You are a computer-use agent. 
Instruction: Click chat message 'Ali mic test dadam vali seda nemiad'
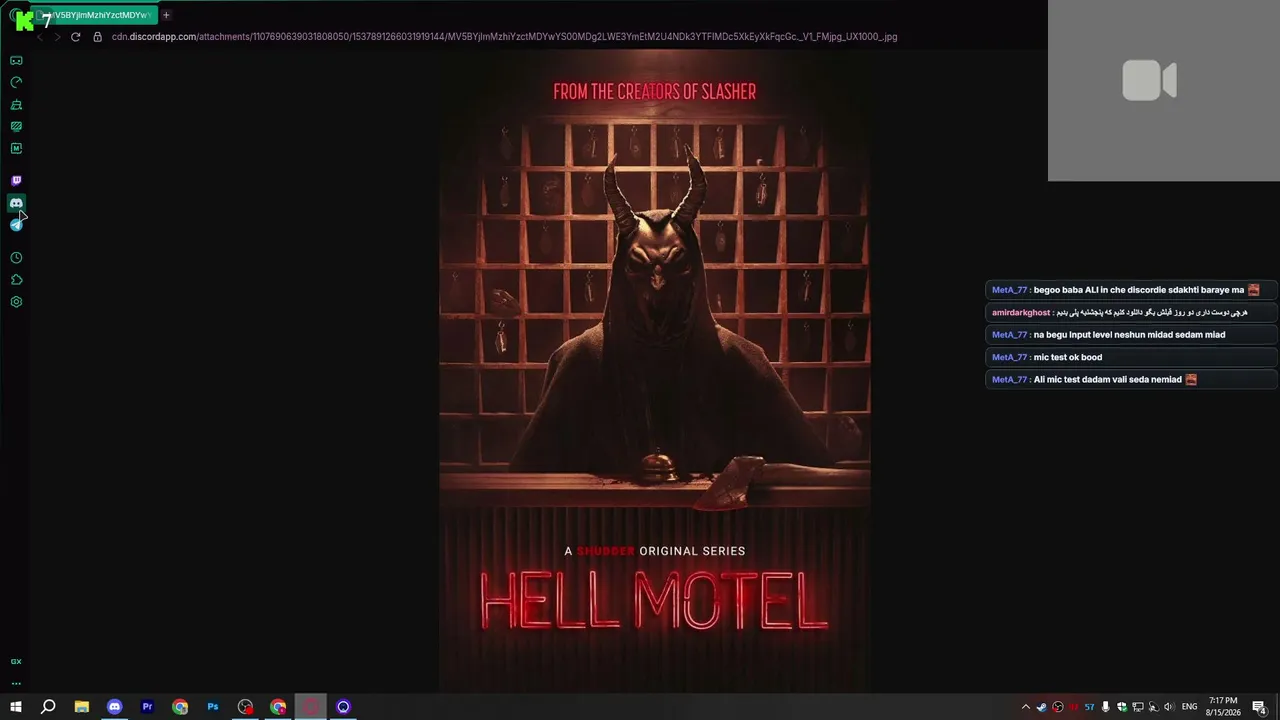point(1131,380)
